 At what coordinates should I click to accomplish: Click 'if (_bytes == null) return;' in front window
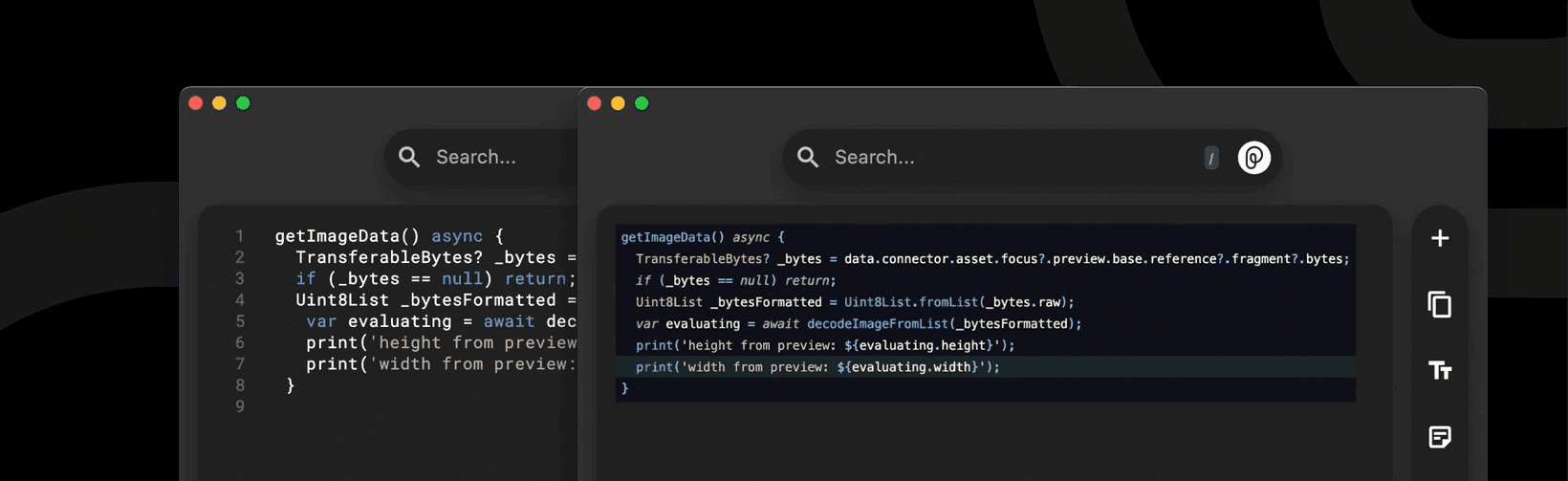(x=736, y=280)
